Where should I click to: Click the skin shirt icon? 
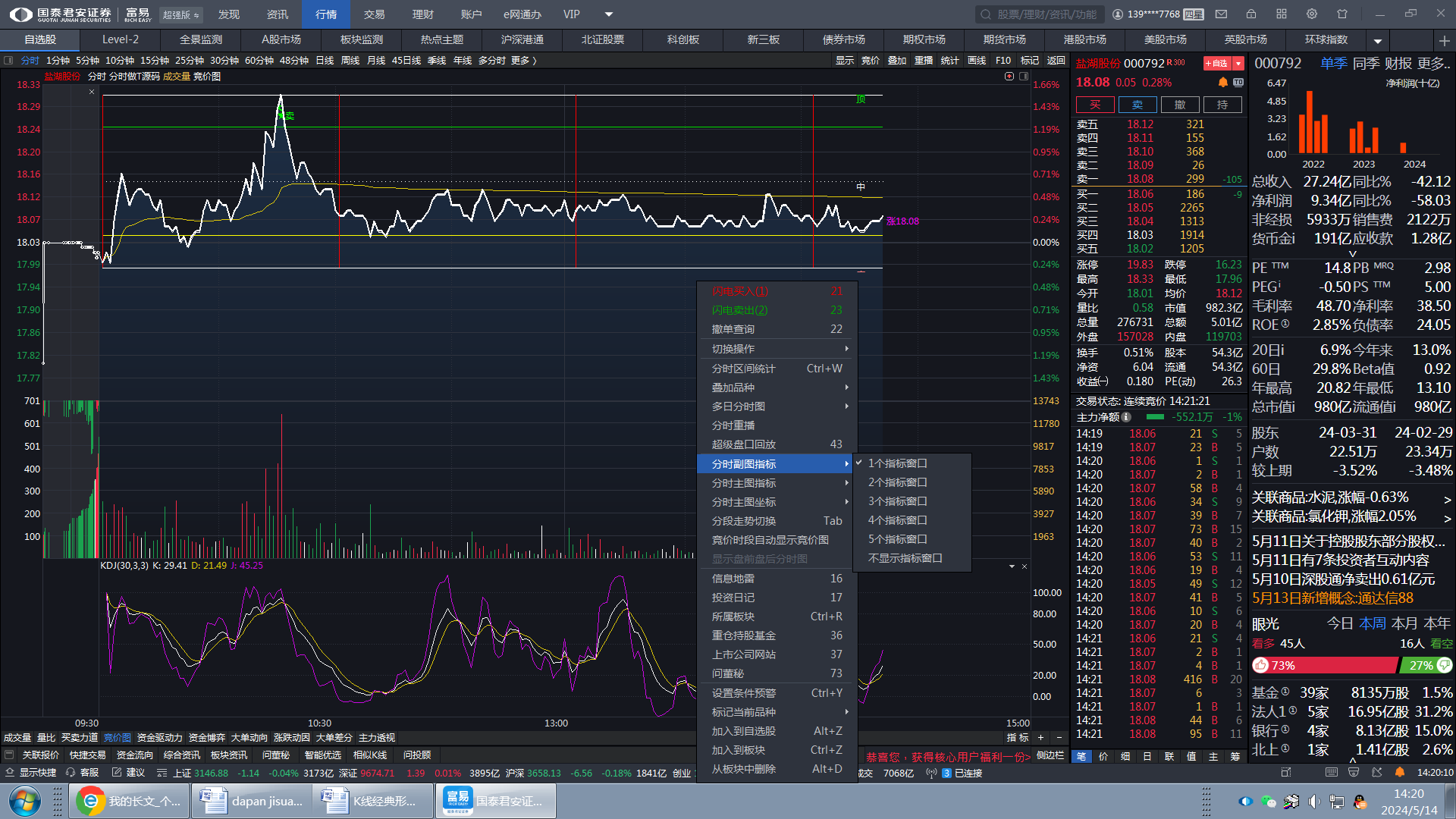(1342, 14)
